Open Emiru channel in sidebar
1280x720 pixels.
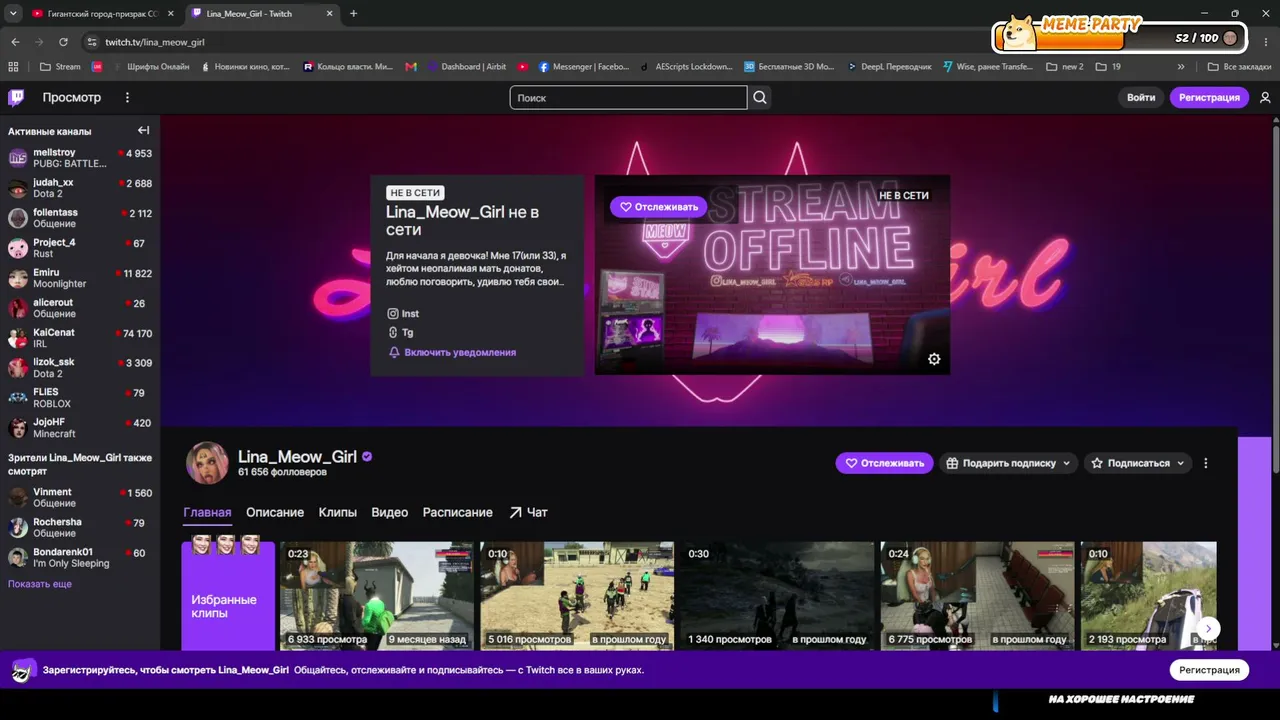pyautogui.click(x=80, y=278)
